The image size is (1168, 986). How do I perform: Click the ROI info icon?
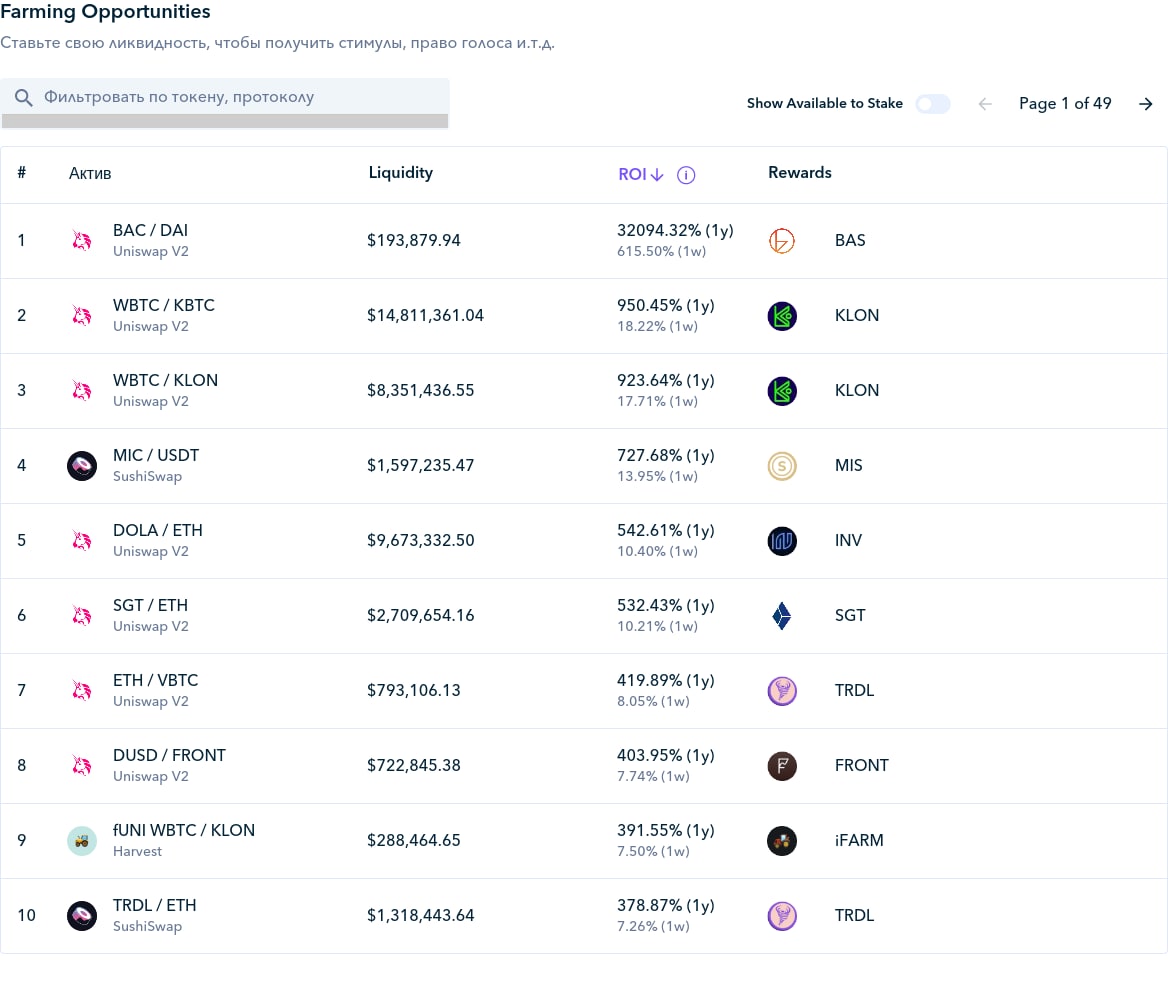pyautogui.click(x=685, y=175)
